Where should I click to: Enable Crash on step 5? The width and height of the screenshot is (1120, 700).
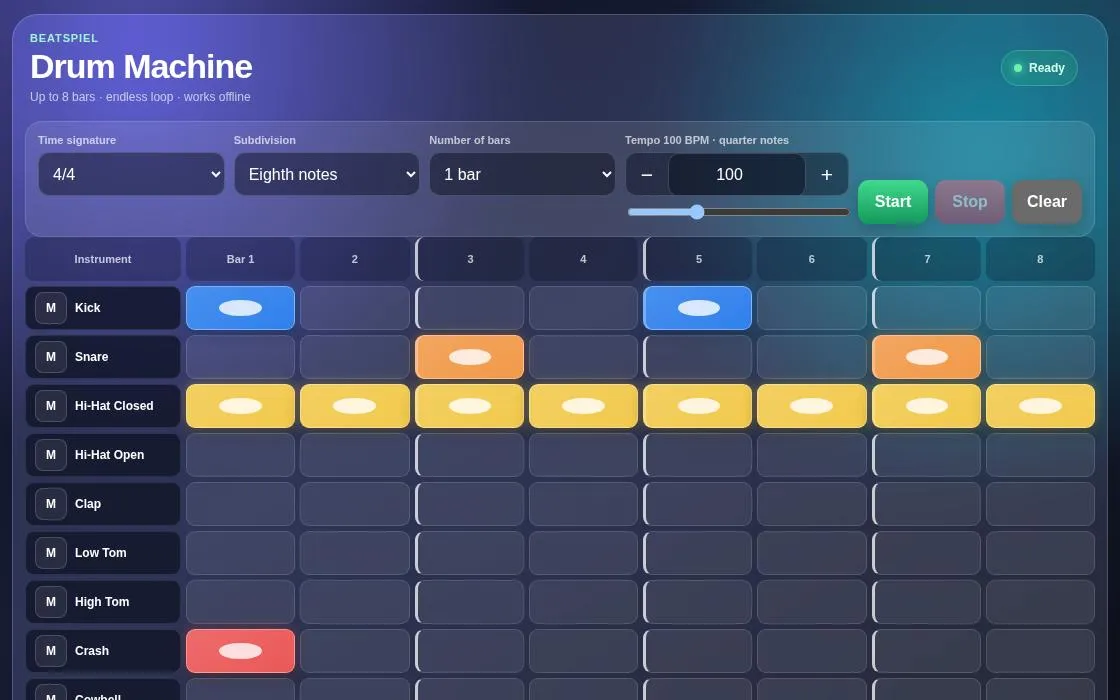coord(698,651)
